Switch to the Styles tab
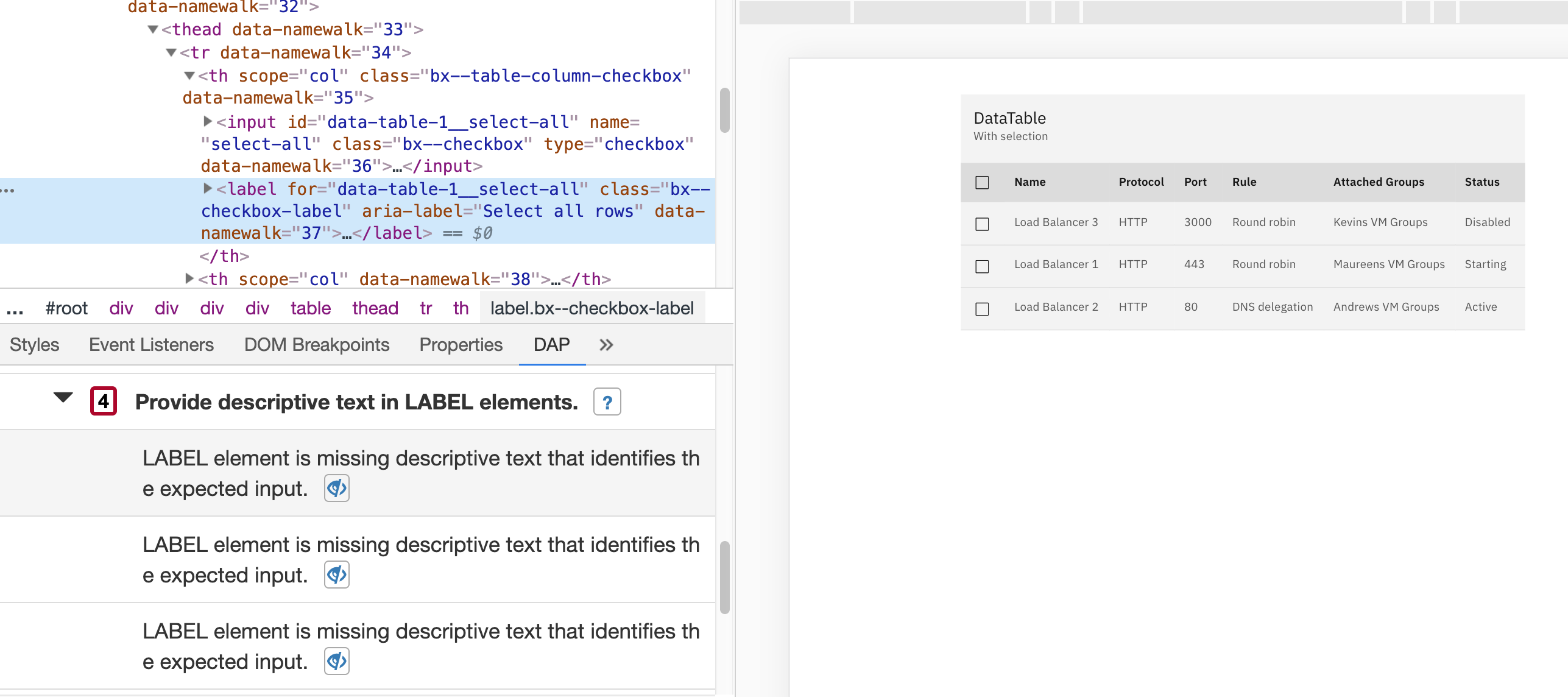This screenshot has width=1568, height=697. pyautogui.click(x=34, y=345)
